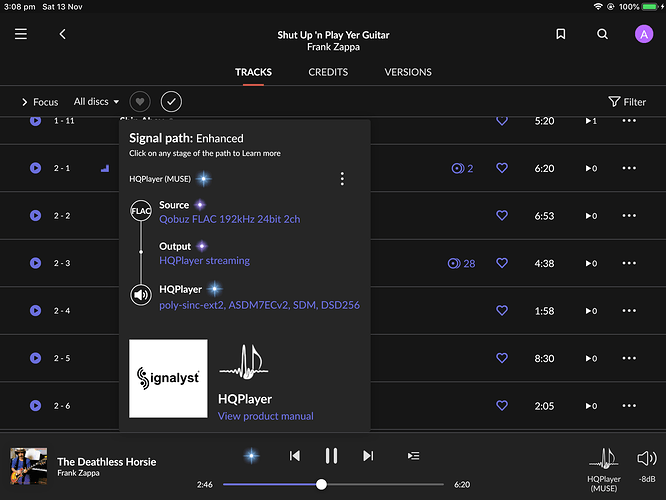Image resolution: width=666 pixels, height=500 pixels.
Task: Open the hamburger navigation menu
Action: coord(21,34)
